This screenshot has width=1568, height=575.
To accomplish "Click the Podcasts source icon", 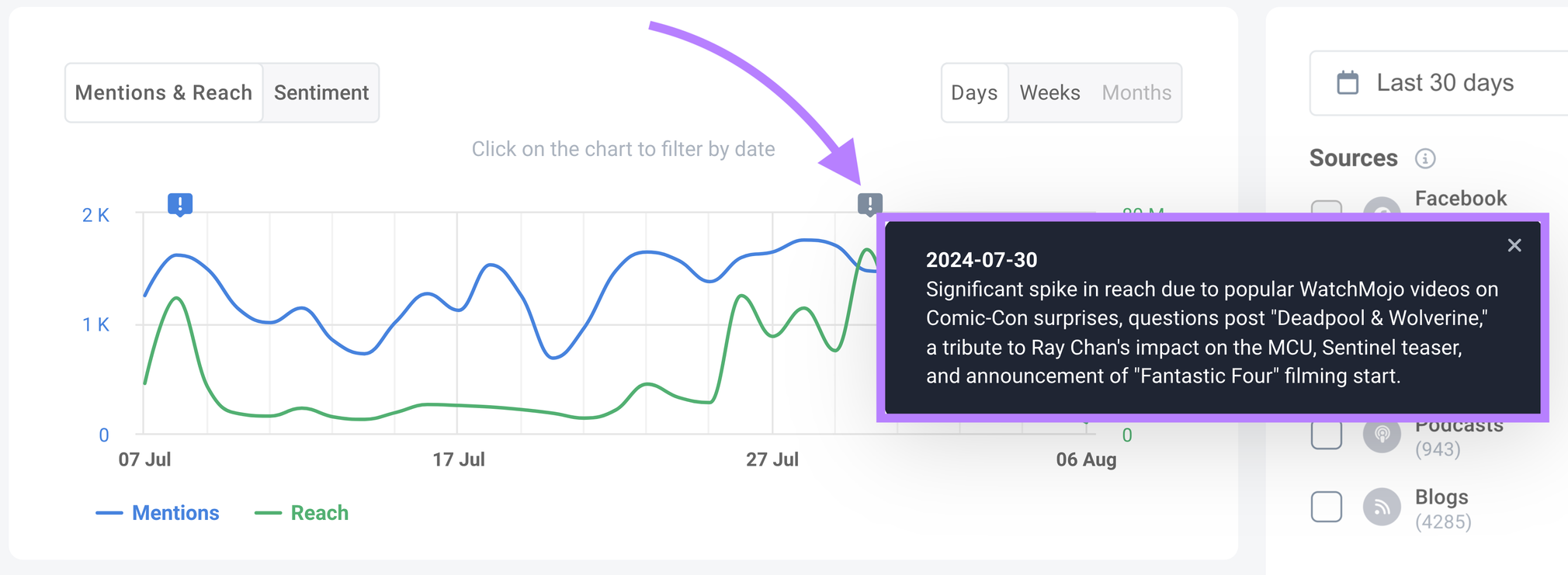I will click(x=1382, y=435).
